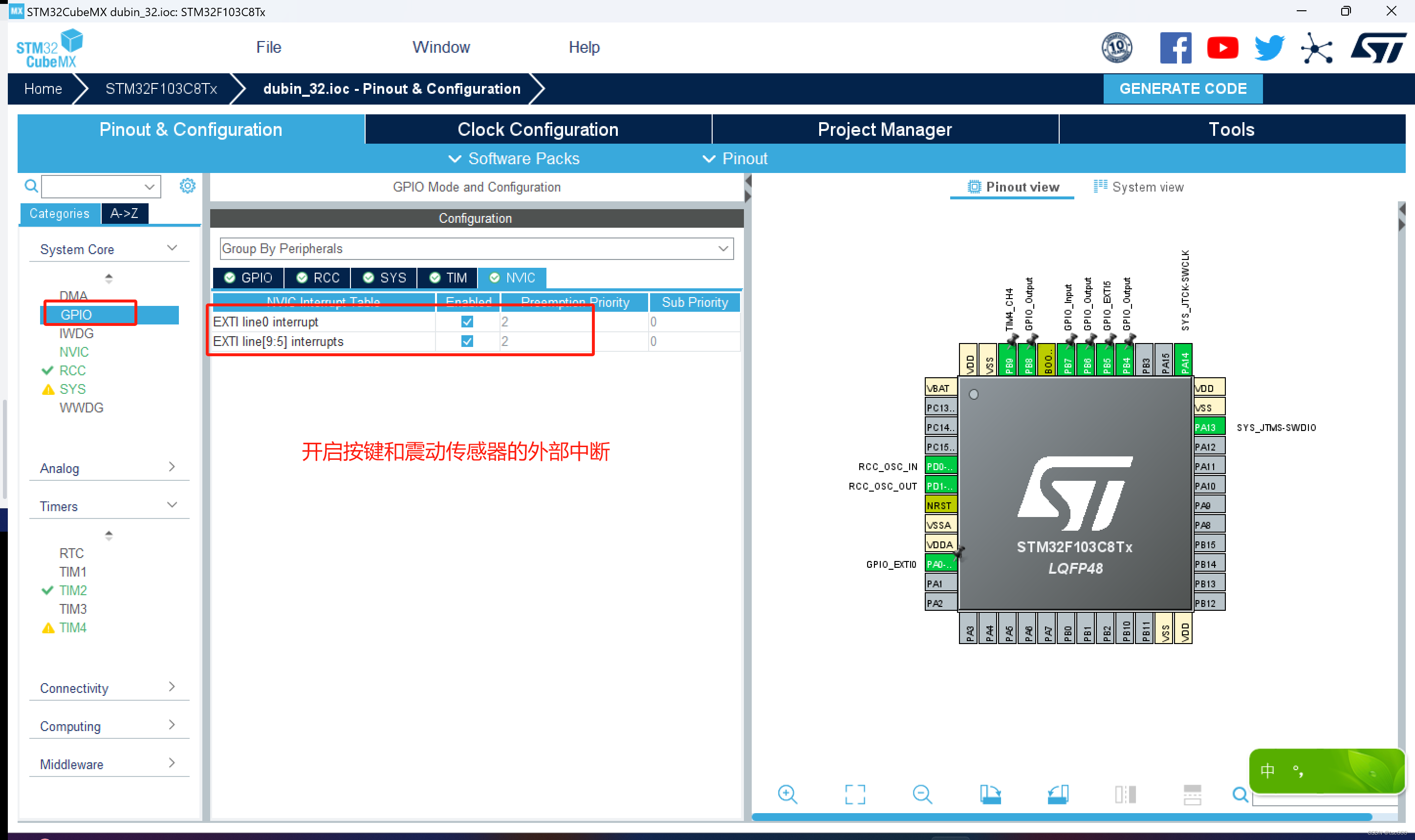Select the GPIO configuration tab

pos(248,278)
